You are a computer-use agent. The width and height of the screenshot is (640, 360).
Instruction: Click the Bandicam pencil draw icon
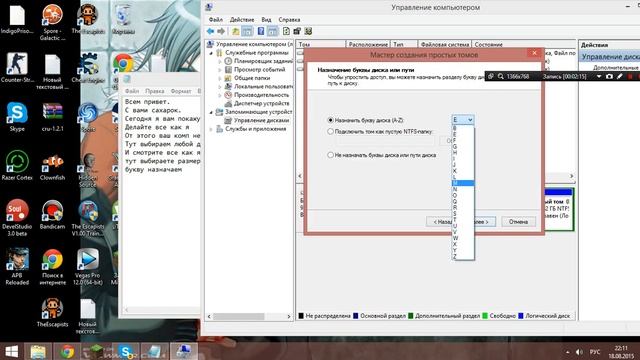tap(620, 76)
